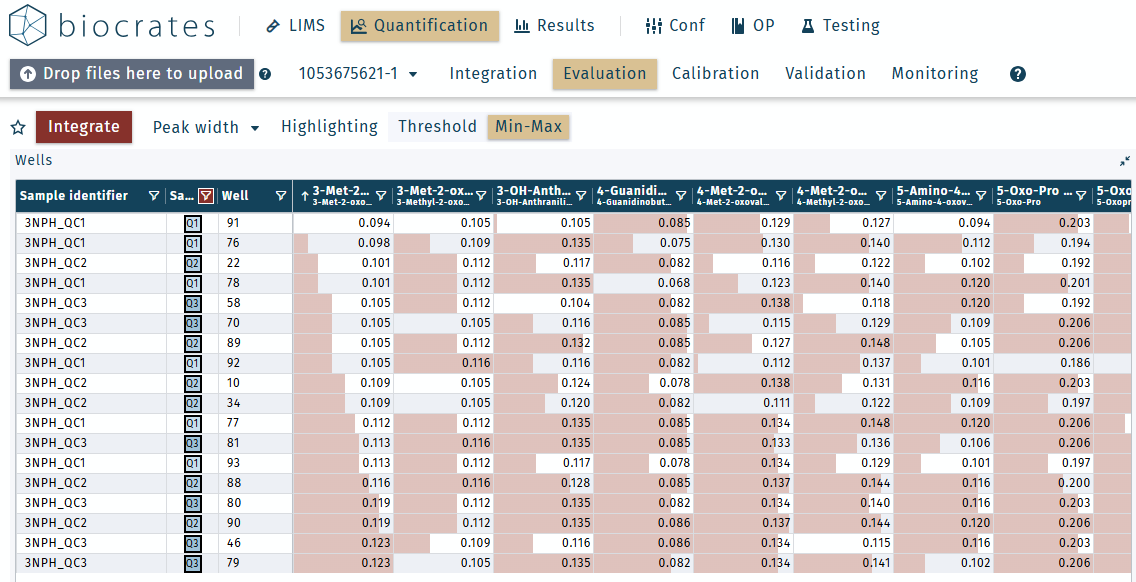Image resolution: width=1136 pixels, height=582 pixels.
Task: Filter the 4-Met-2-oxoval column
Action: (x=780, y=196)
